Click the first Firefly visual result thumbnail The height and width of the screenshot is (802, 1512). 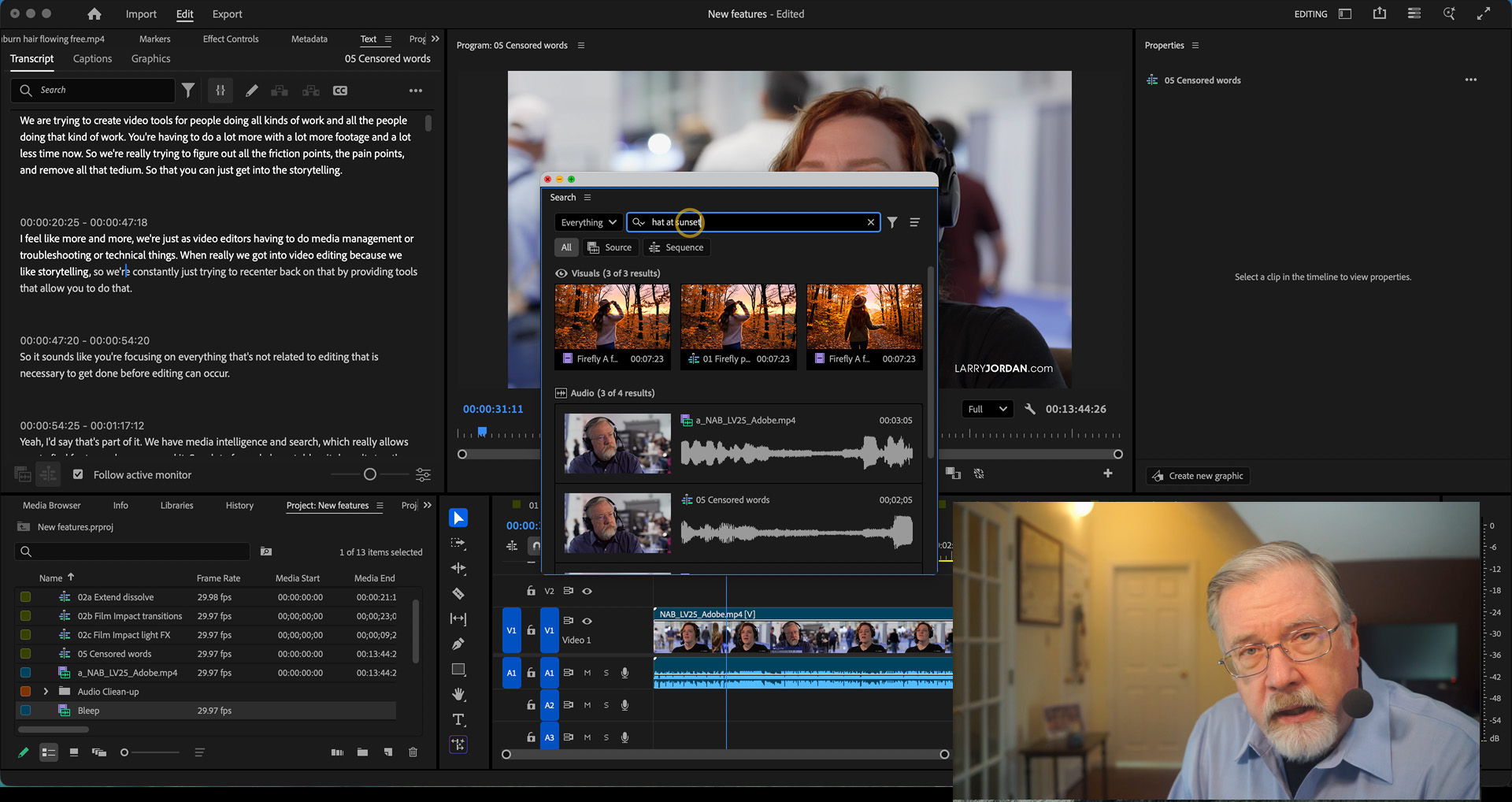tap(612, 317)
